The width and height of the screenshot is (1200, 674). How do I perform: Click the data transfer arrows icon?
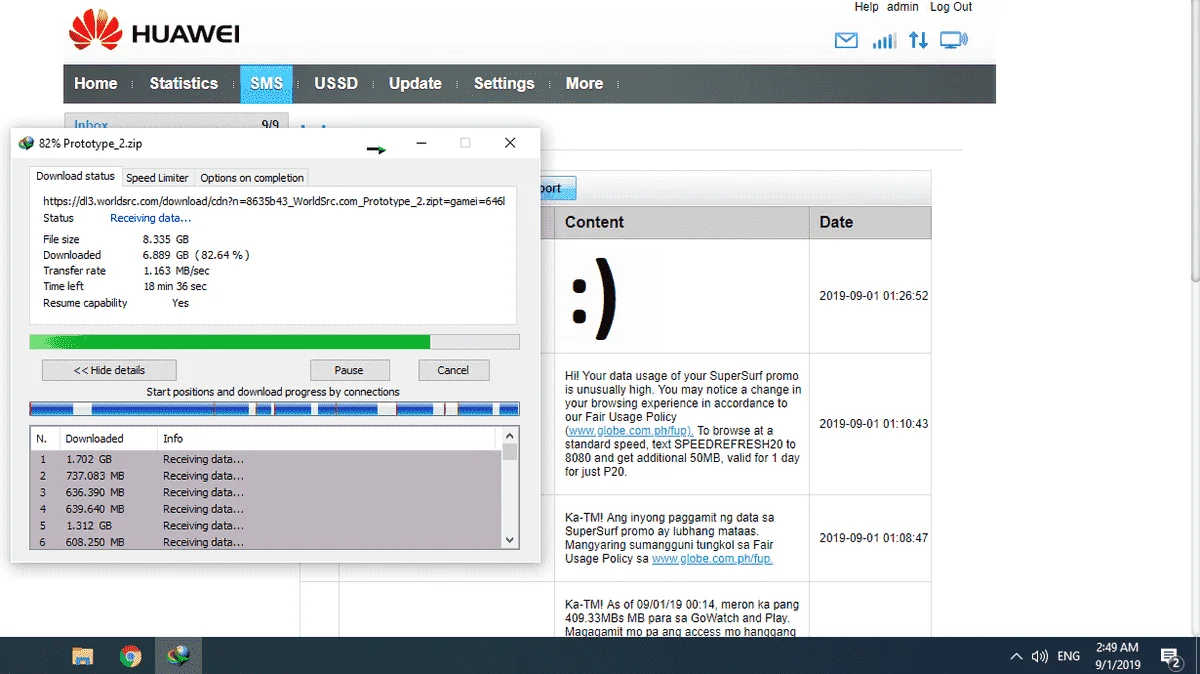(918, 41)
